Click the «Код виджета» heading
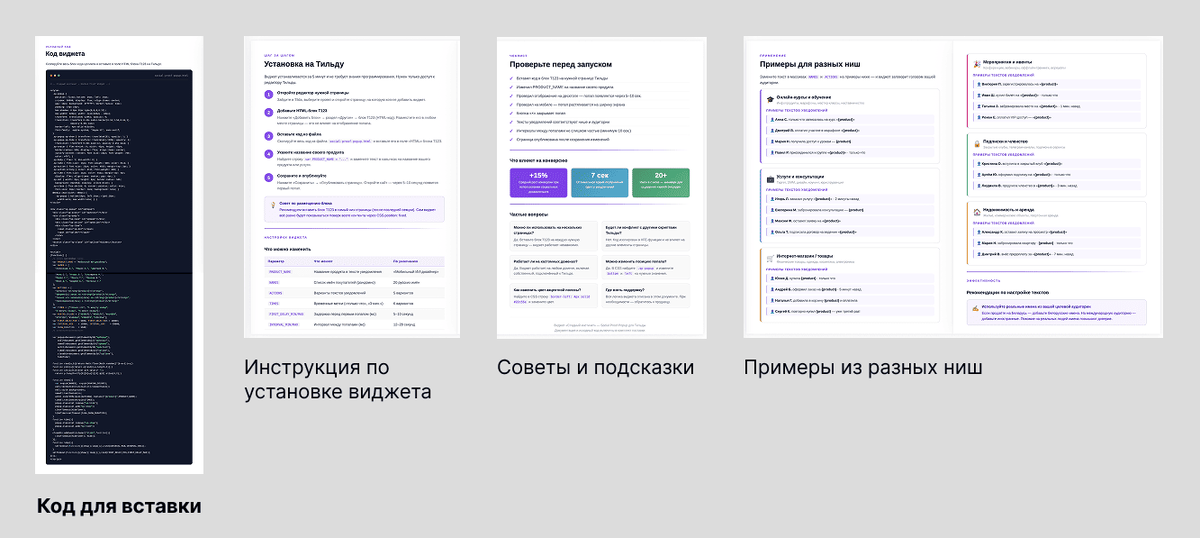 coord(64,54)
